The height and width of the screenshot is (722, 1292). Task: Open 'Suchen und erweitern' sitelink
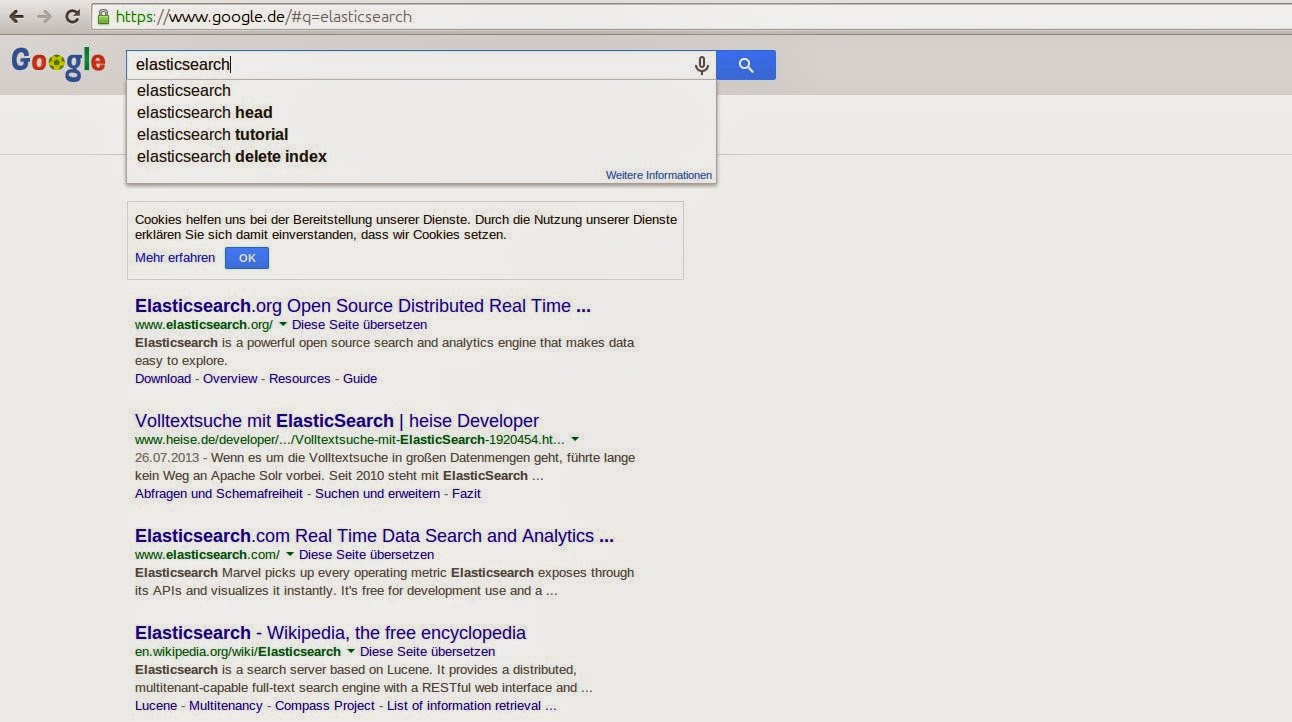click(377, 494)
